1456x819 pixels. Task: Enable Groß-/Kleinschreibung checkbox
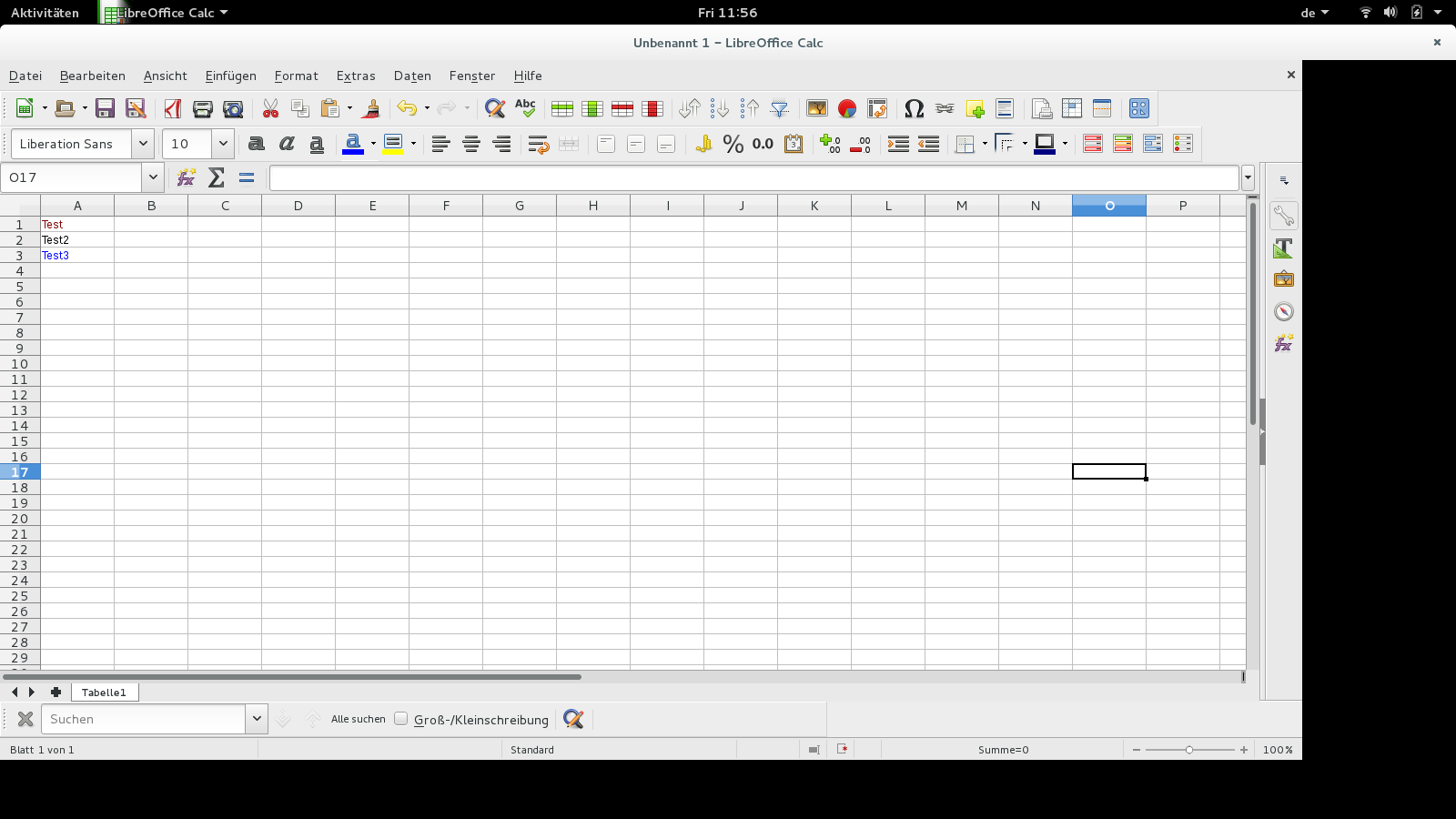click(x=400, y=719)
